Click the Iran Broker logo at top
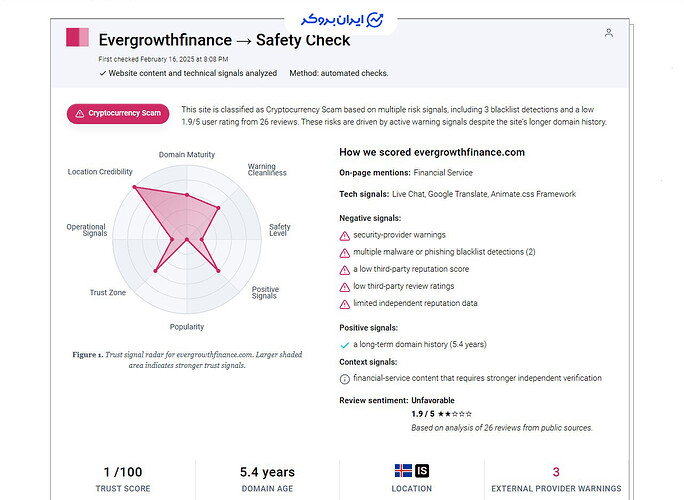The width and height of the screenshot is (684, 500). 341,20
